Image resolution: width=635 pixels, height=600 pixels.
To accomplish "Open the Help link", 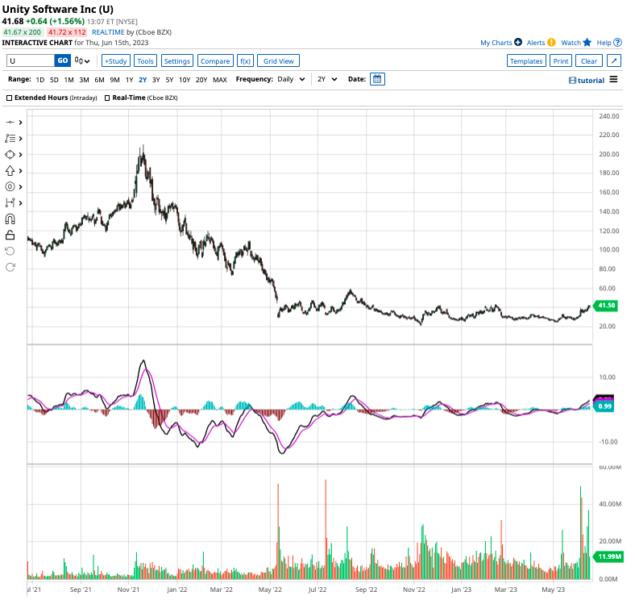I will pos(604,43).
